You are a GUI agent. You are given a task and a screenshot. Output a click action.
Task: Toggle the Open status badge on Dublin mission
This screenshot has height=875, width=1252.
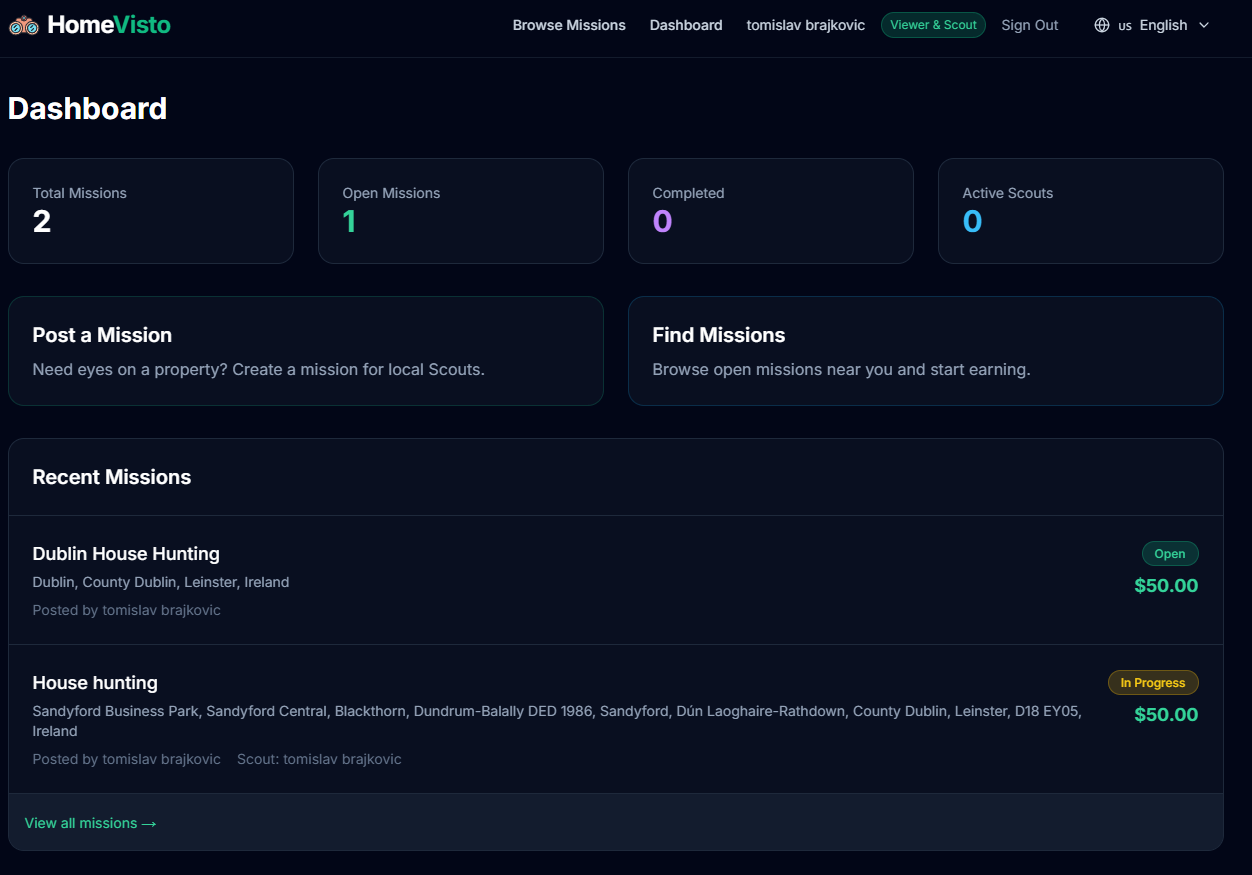click(x=1169, y=553)
